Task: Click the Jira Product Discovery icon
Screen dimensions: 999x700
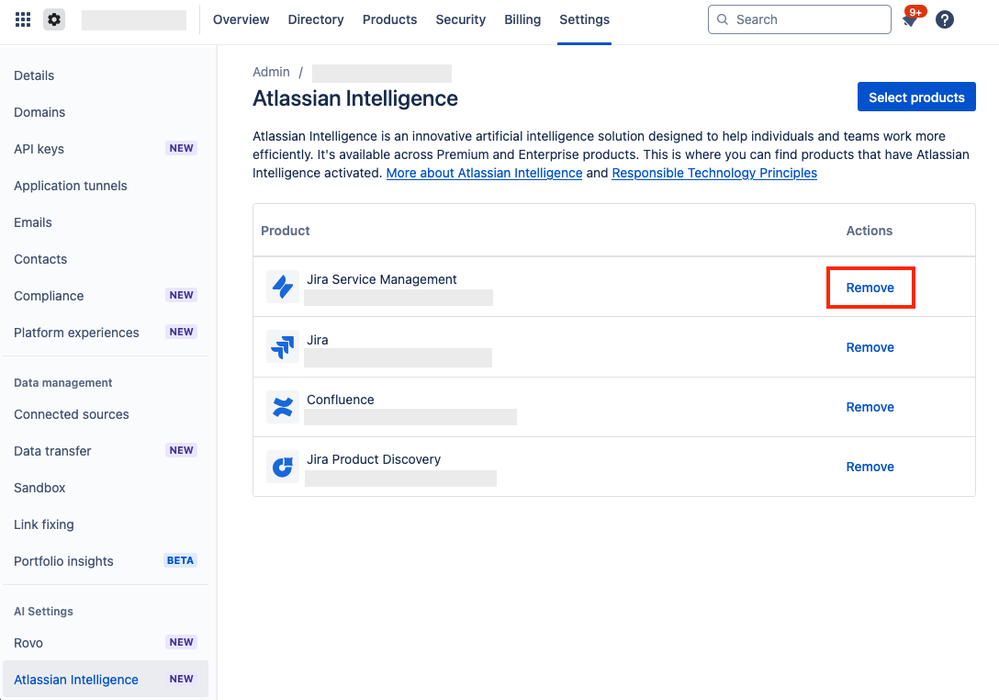Action: [x=282, y=467]
